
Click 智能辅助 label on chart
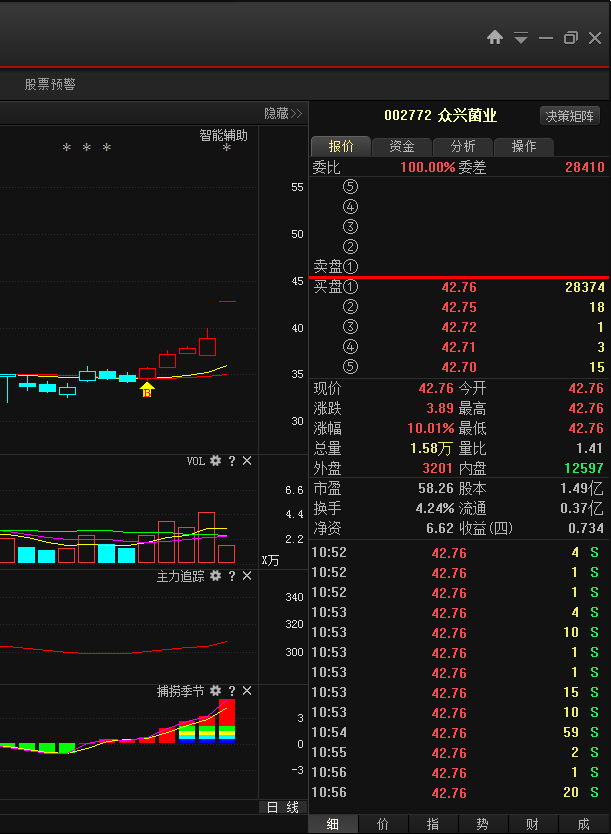223,135
